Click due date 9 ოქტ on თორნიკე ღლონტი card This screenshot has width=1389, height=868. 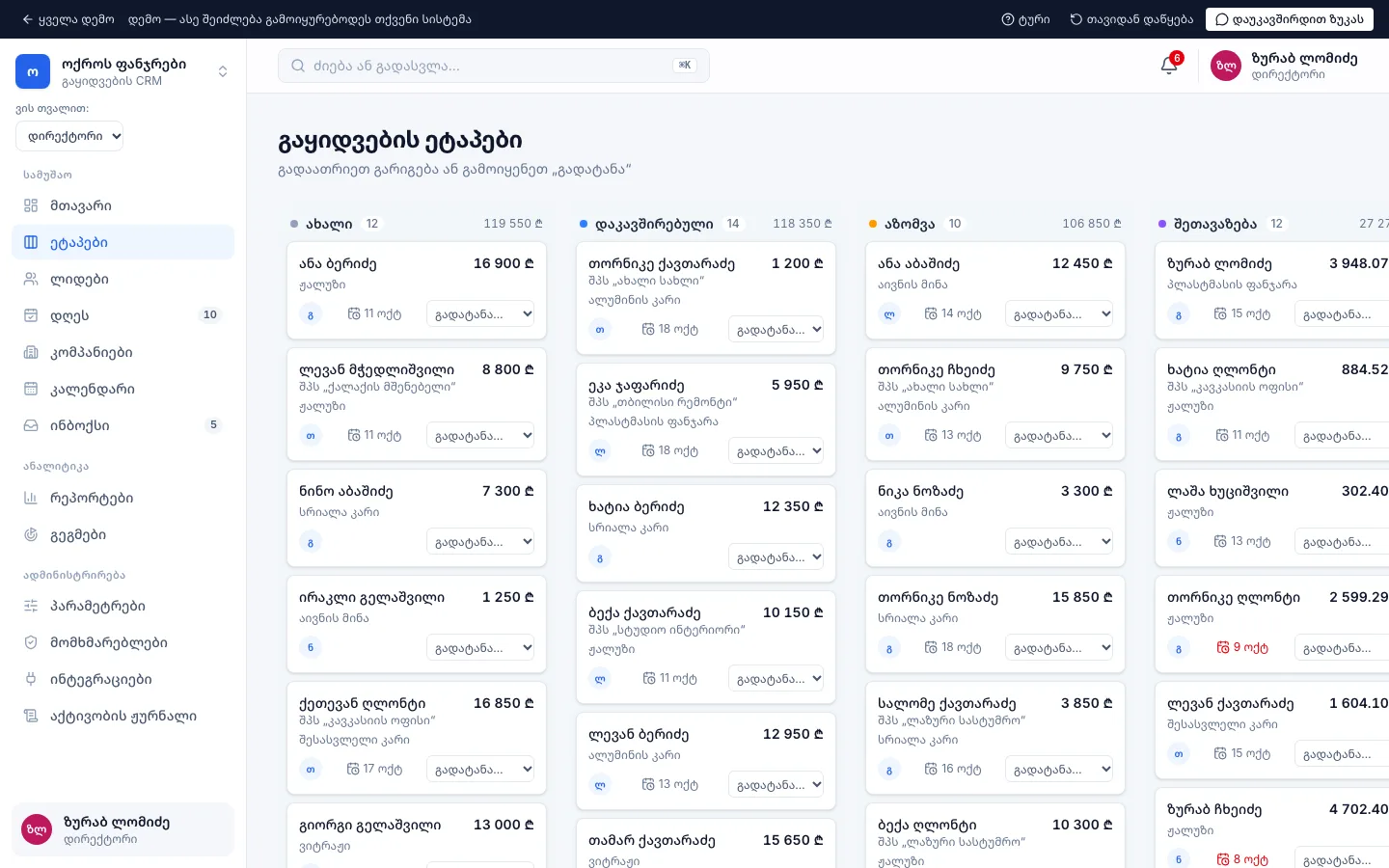tap(1242, 647)
